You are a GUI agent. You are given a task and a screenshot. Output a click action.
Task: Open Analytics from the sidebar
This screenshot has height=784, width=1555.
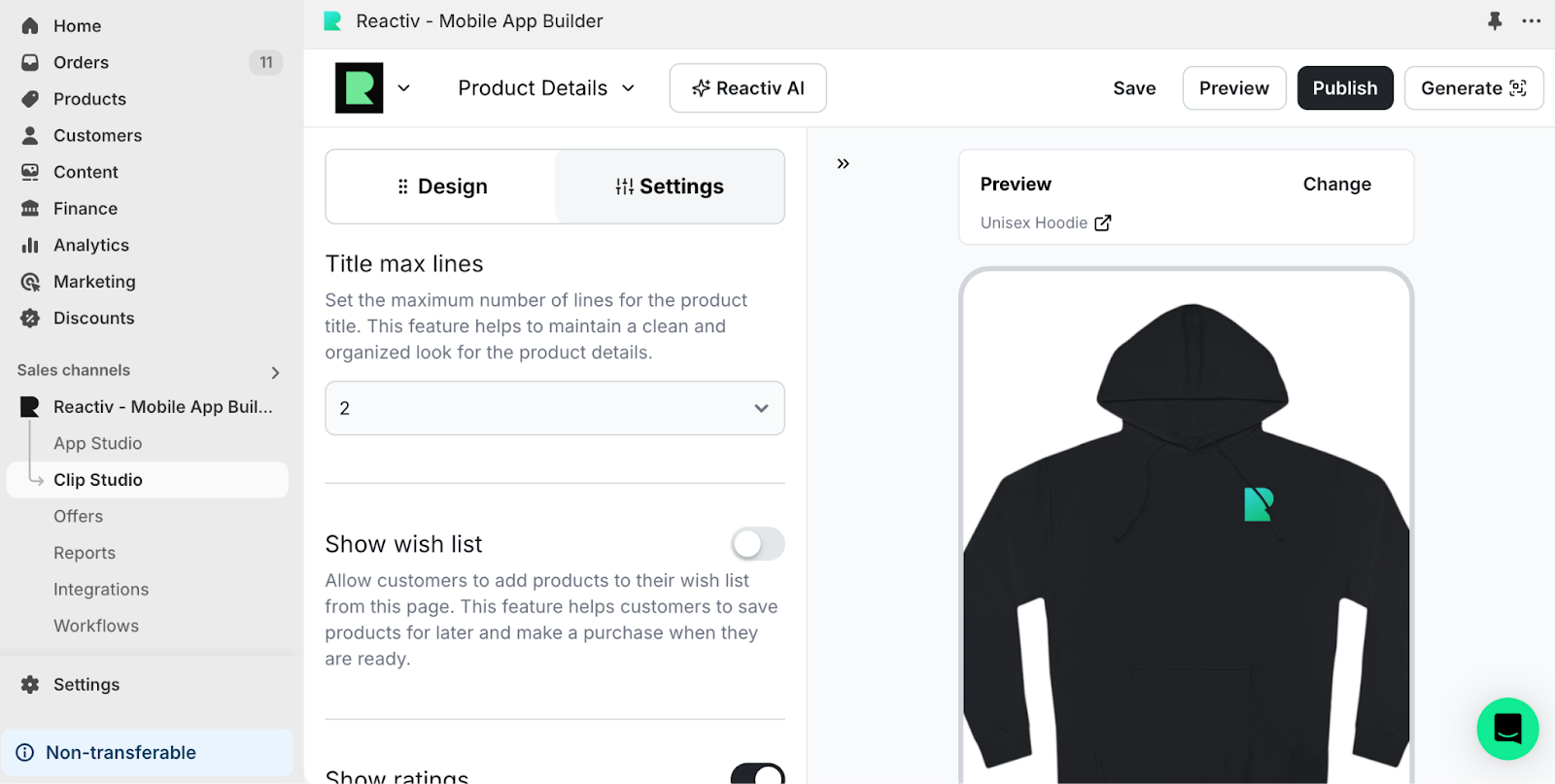(91, 245)
